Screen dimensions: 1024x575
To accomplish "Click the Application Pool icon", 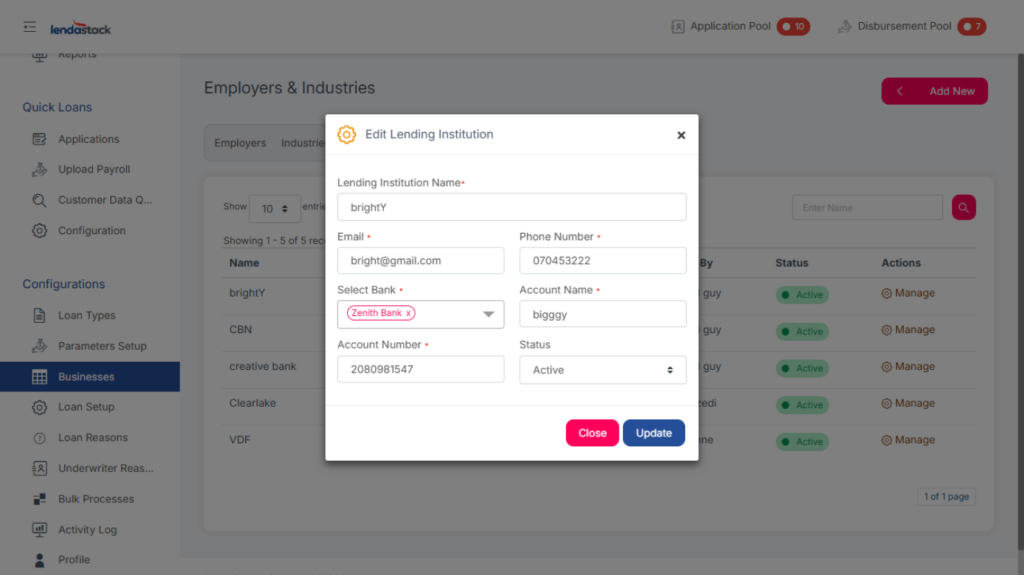I will click(x=678, y=26).
